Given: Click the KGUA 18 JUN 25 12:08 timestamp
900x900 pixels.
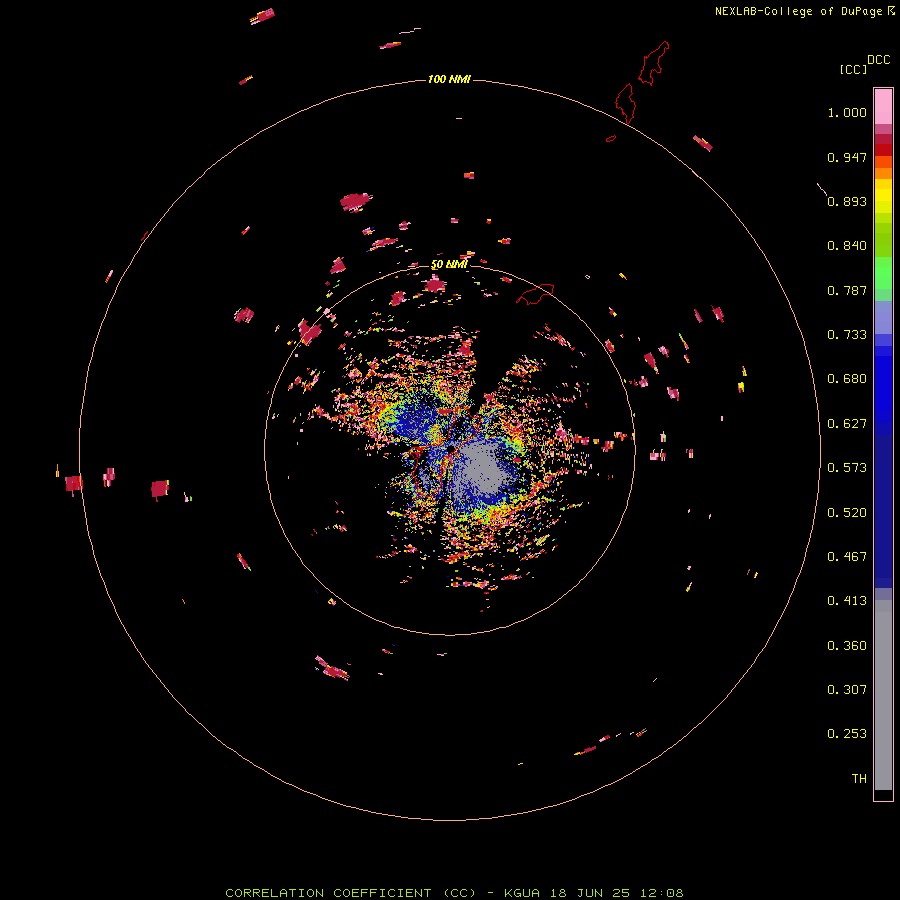Looking at the screenshot, I should pyautogui.click(x=593, y=893).
